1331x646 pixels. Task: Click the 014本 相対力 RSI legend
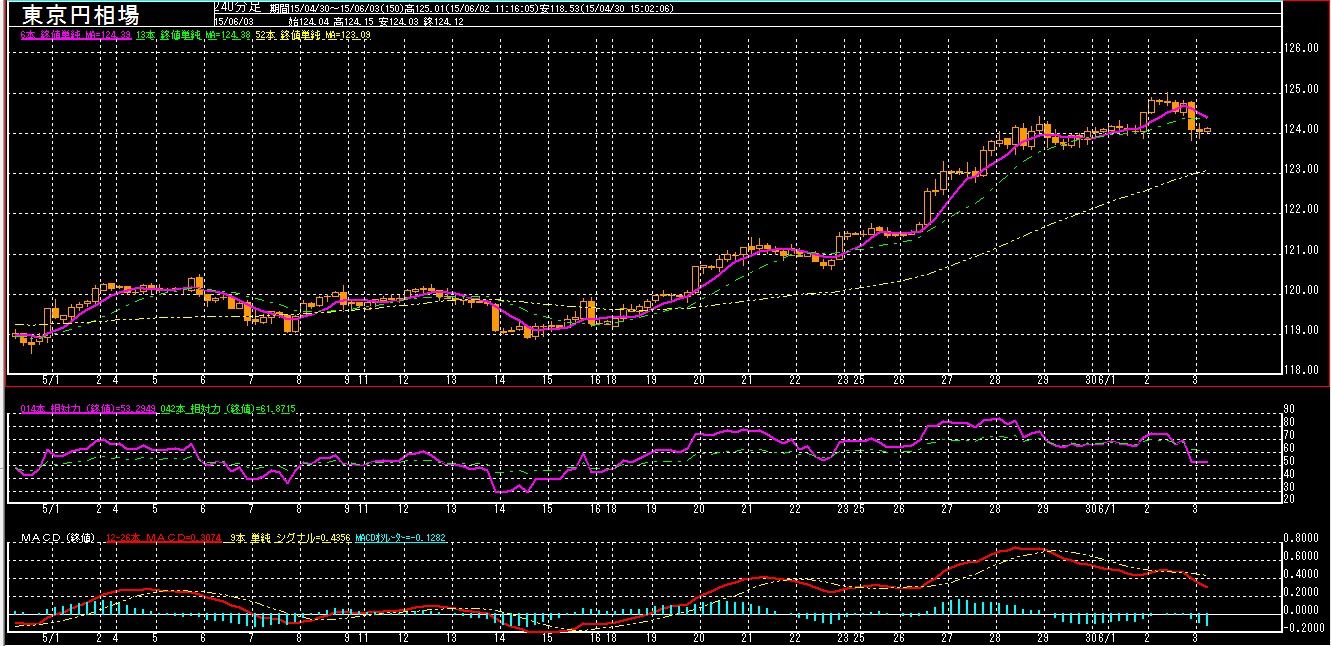pos(87,409)
